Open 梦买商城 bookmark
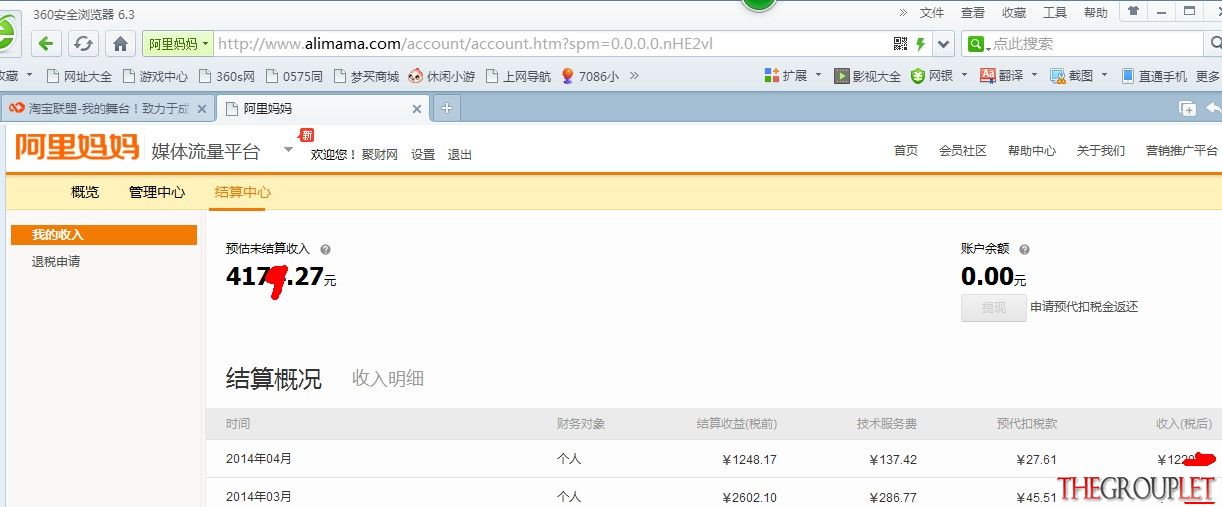This screenshot has width=1222, height=507. [x=366, y=76]
